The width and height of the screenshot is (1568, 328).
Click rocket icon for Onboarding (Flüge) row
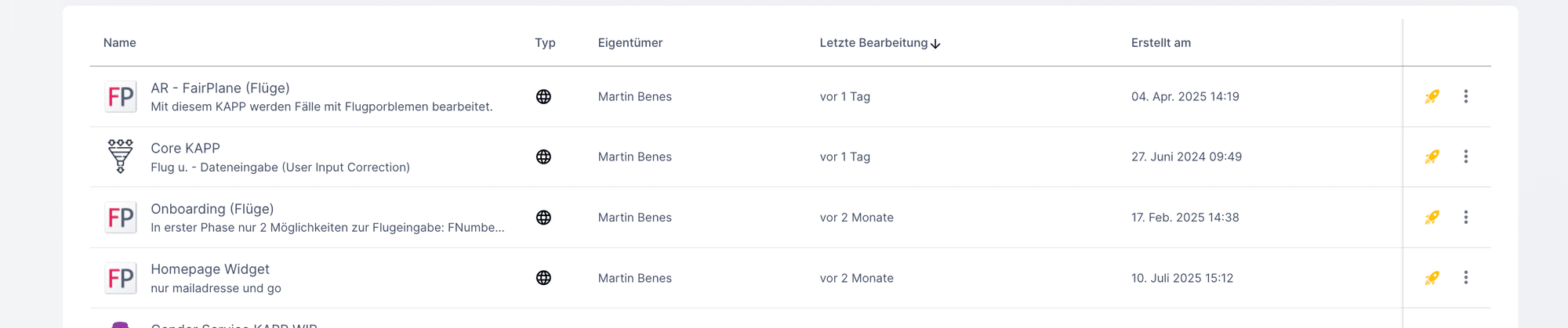pyautogui.click(x=1432, y=218)
